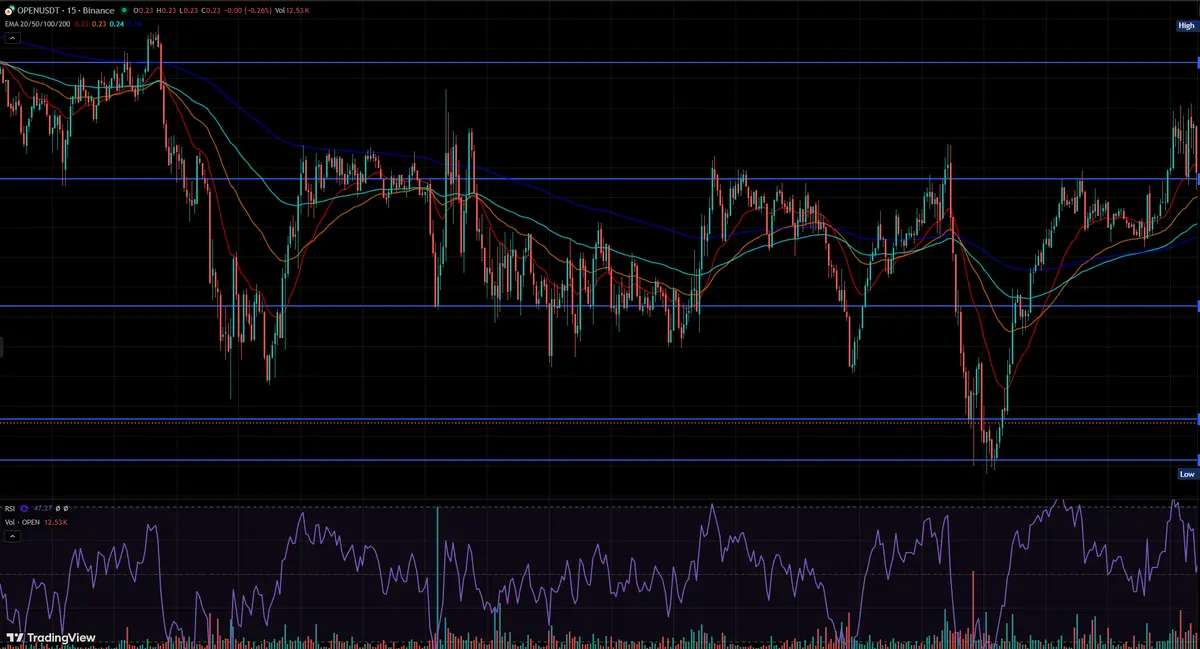Select the Vol · OPEN indicator label
Image resolution: width=1200 pixels, height=649 pixels.
click(22, 522)
